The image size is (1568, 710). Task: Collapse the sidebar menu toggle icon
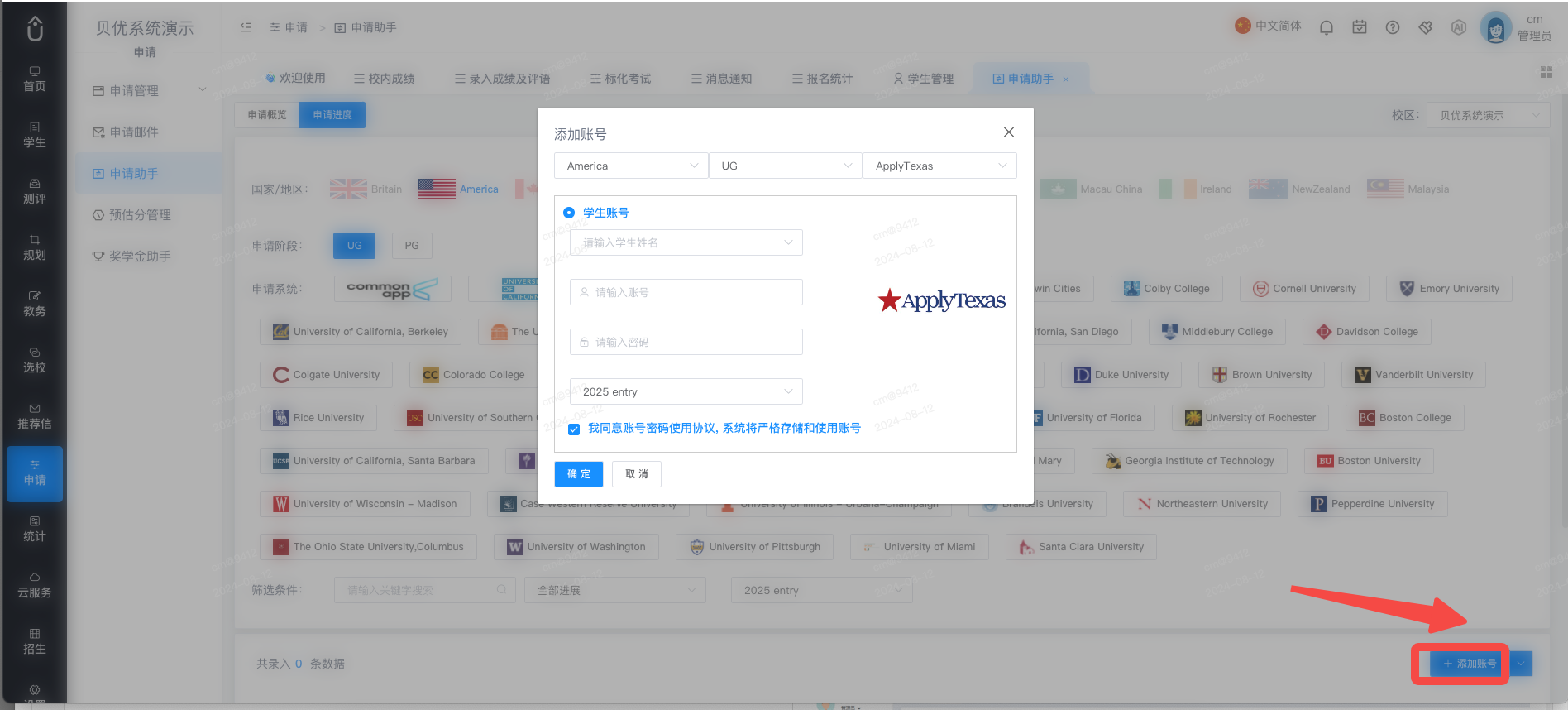point(246,27)
